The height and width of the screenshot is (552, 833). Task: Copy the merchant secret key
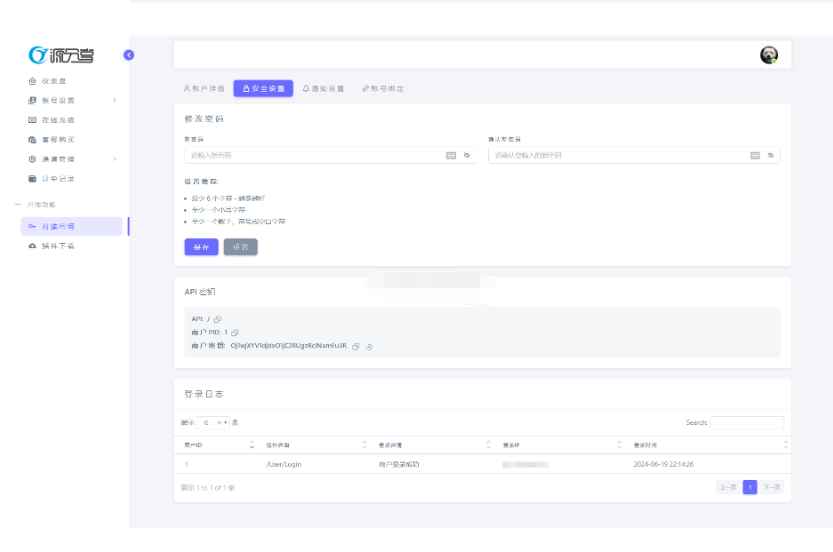pyautogui.click(x=355, y=346)
